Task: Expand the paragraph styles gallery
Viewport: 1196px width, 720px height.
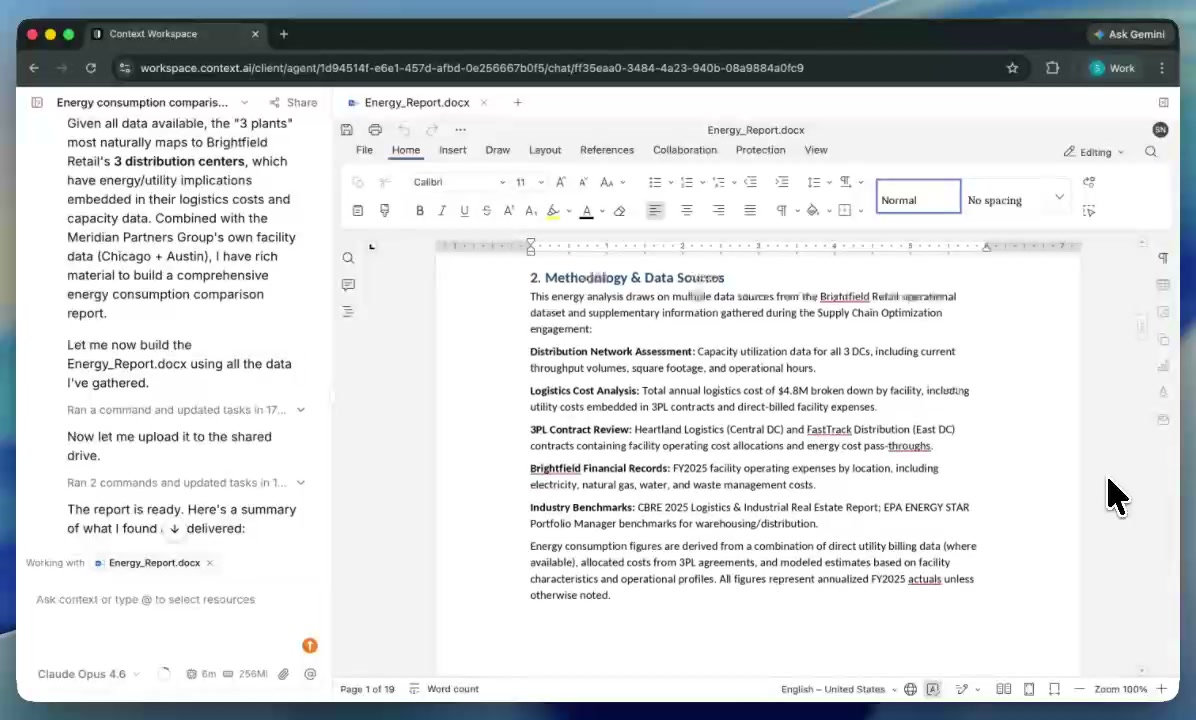Action: 1059,197
